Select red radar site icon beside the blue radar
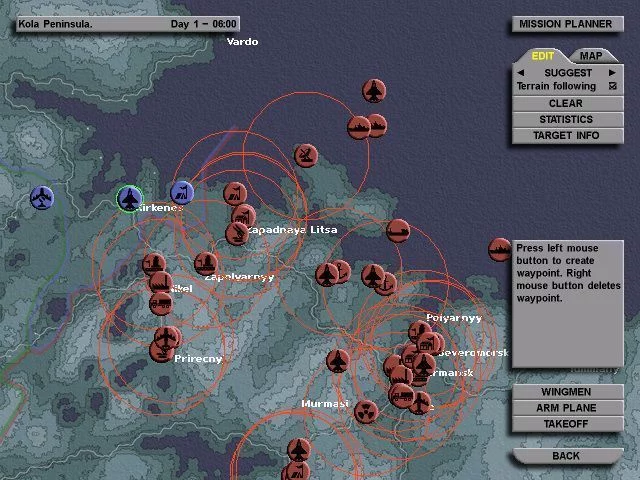This screenshot has width=640, height=480. (x=235, y=193)
